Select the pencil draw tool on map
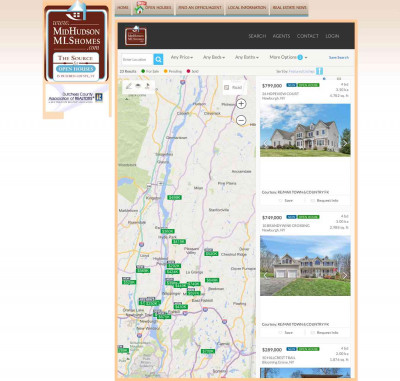400x381 pixels. (129, 86)
